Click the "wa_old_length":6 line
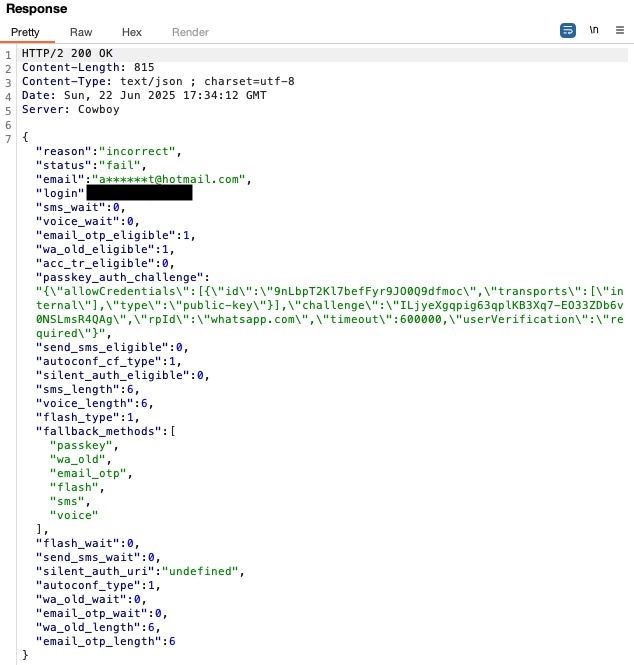 (x=98, y=627)
